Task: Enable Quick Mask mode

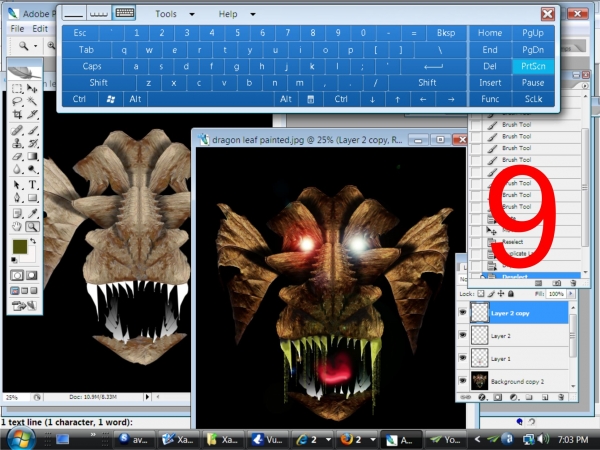Action: pos(31,275)
